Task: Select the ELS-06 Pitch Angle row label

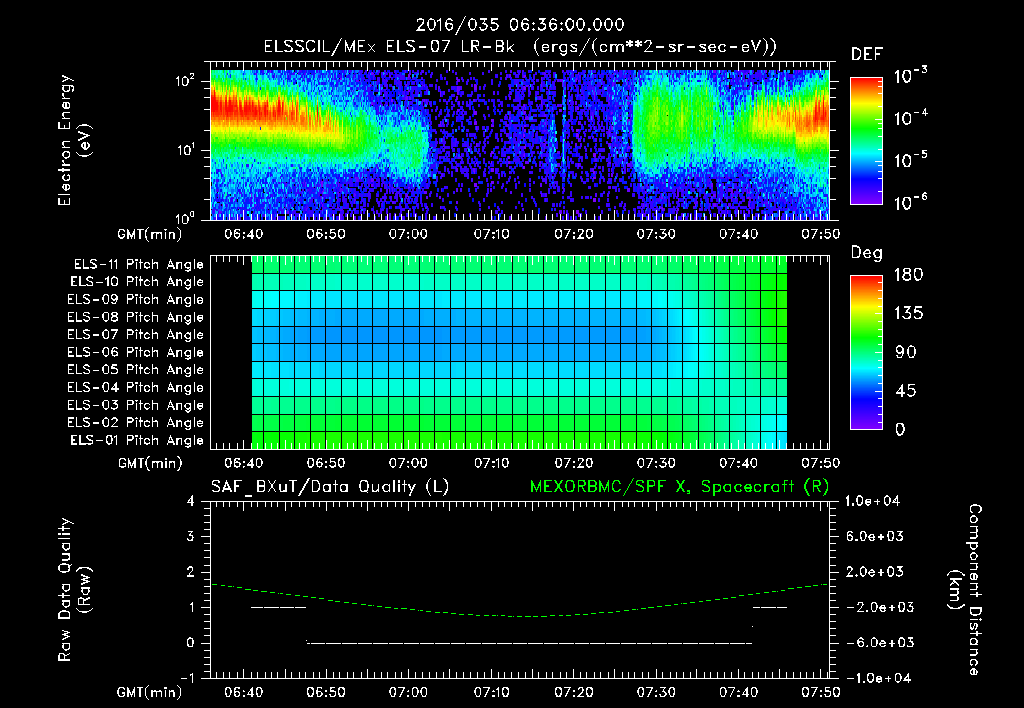Action: click(136, 352)
